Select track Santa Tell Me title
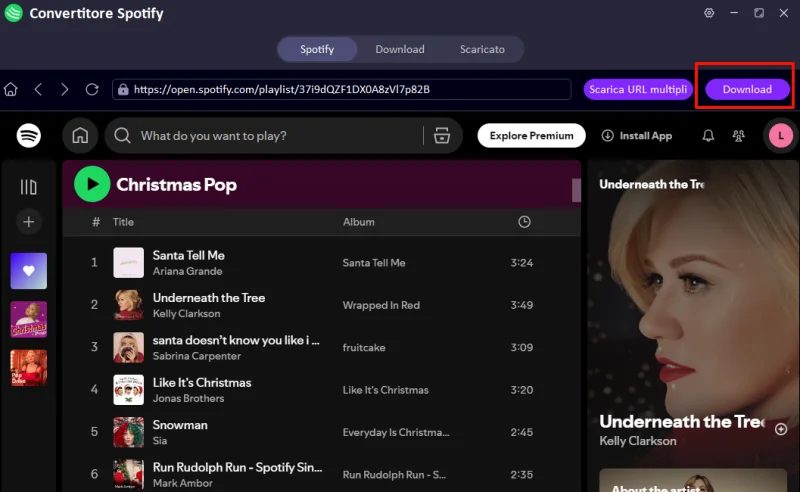The width and height of the screenshot is (800, 492). pyautogui.click(x=188, y=255)
